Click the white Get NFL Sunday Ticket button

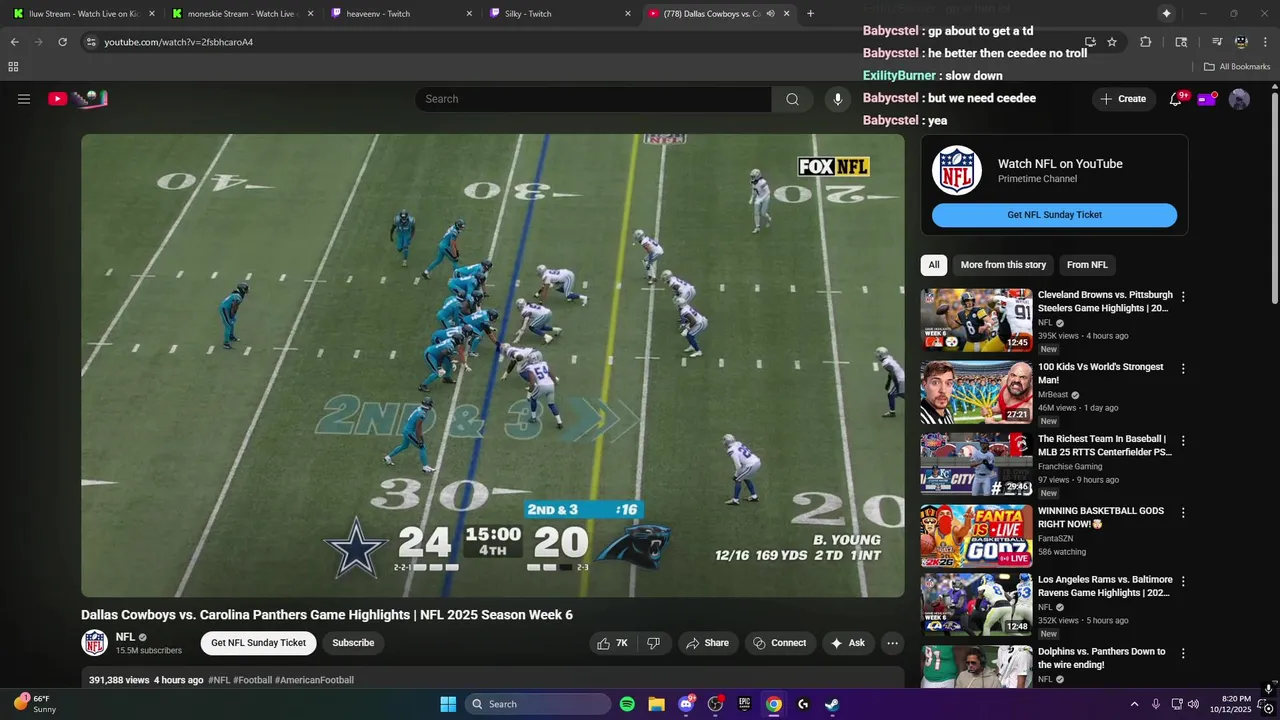tap(258, 643)
